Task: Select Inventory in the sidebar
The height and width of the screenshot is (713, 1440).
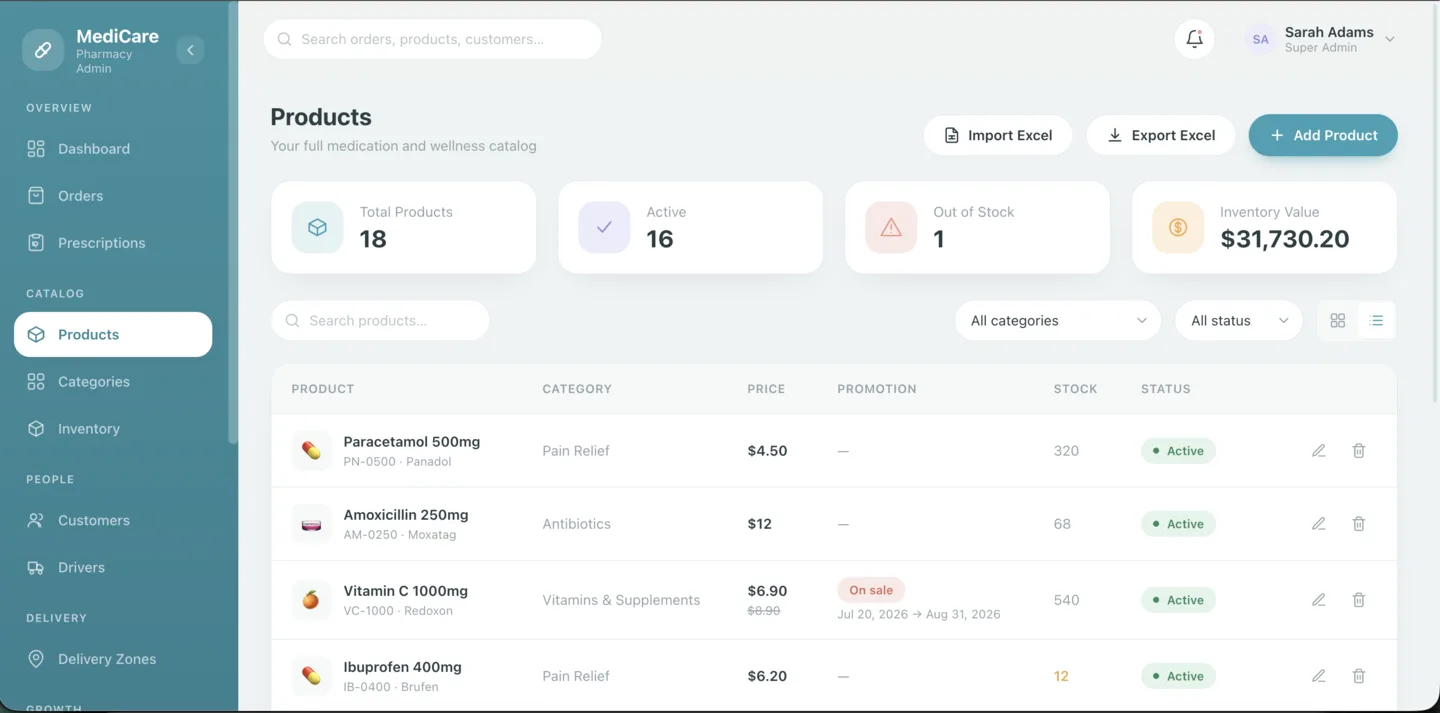Action: click(113, 429)
